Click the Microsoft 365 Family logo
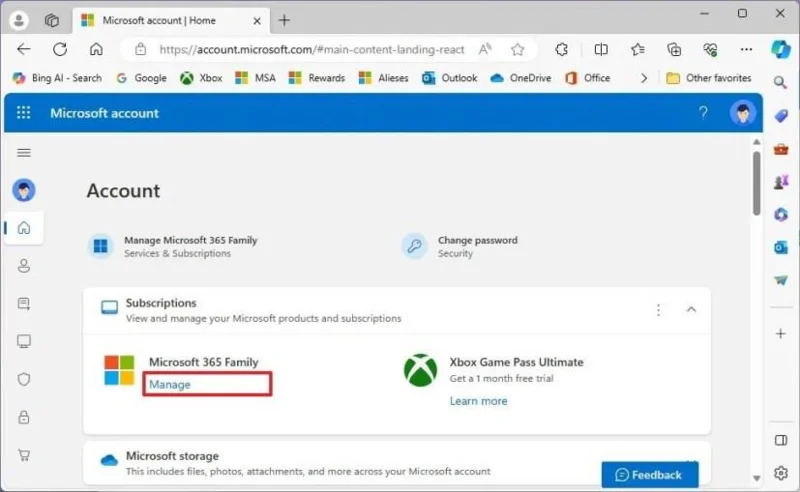 (x=119, y=370)
